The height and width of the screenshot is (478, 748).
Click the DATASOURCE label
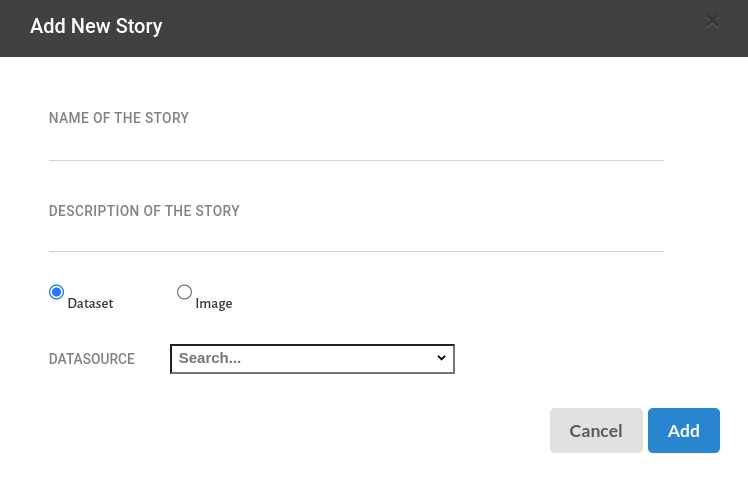tap(92, 359)
